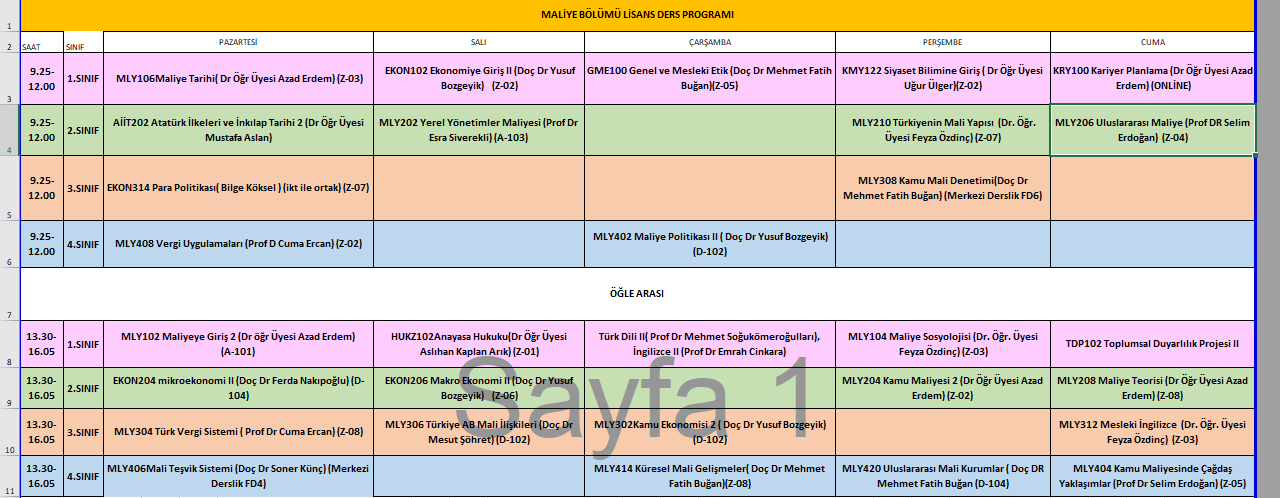Click the MLY308 Kamu Mali Denetimi cell

pos(942,188)
